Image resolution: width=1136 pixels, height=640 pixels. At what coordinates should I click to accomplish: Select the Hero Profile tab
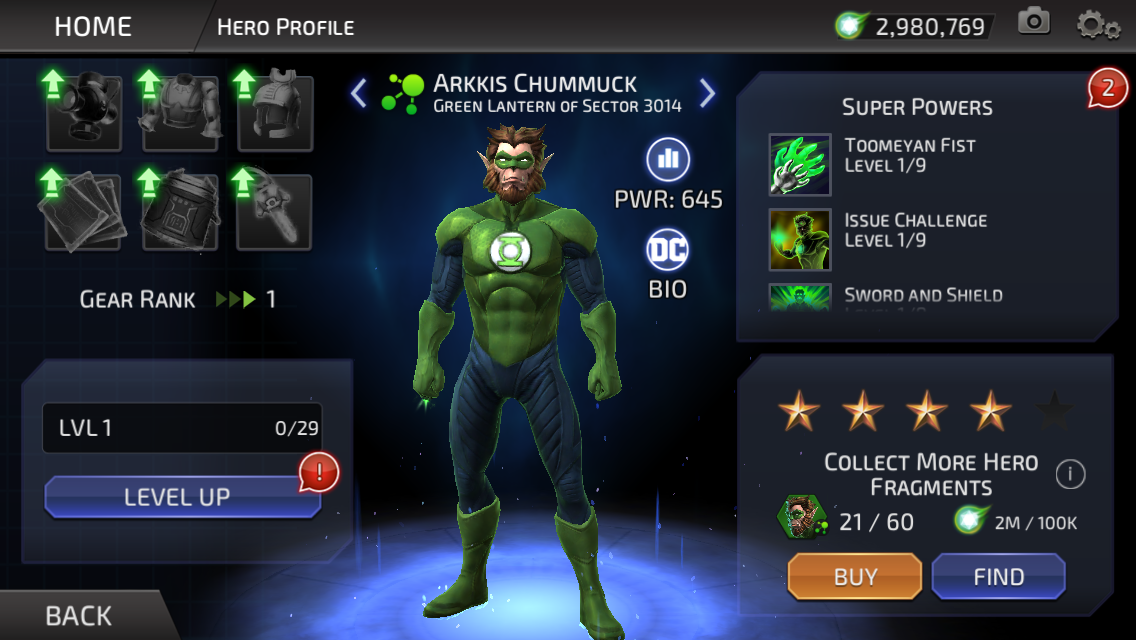coord(285,28)
